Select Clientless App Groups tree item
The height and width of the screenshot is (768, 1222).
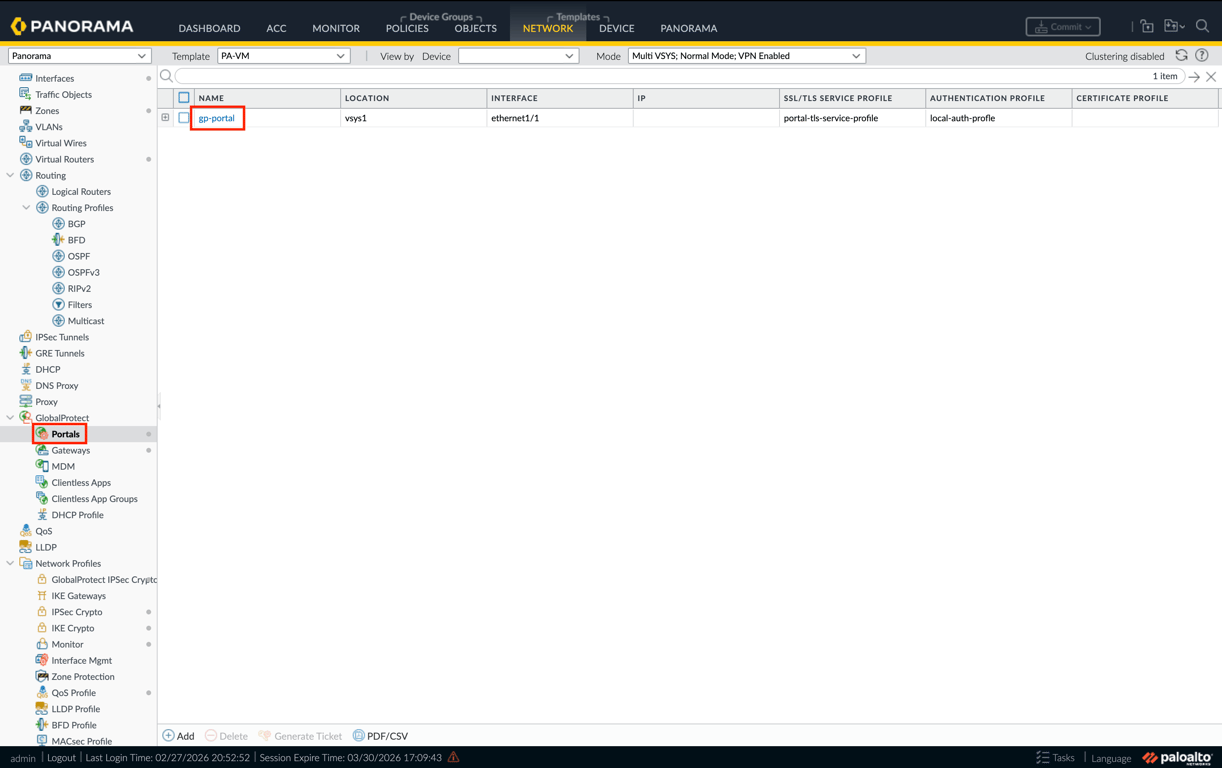point(94,499)
